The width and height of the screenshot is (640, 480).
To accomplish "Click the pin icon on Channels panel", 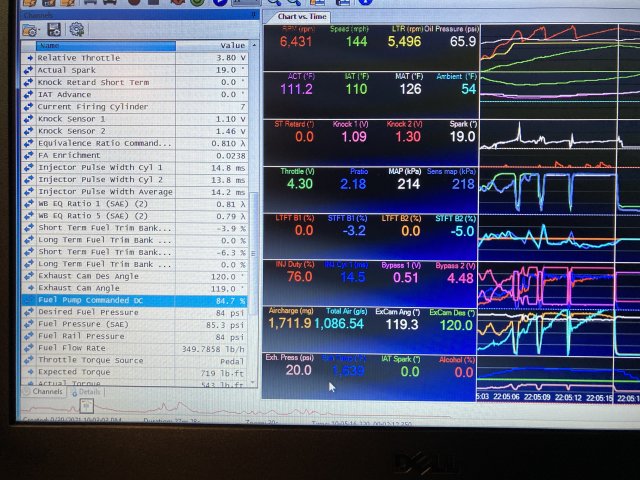I will pyautogui.click(x=253, y=15).
